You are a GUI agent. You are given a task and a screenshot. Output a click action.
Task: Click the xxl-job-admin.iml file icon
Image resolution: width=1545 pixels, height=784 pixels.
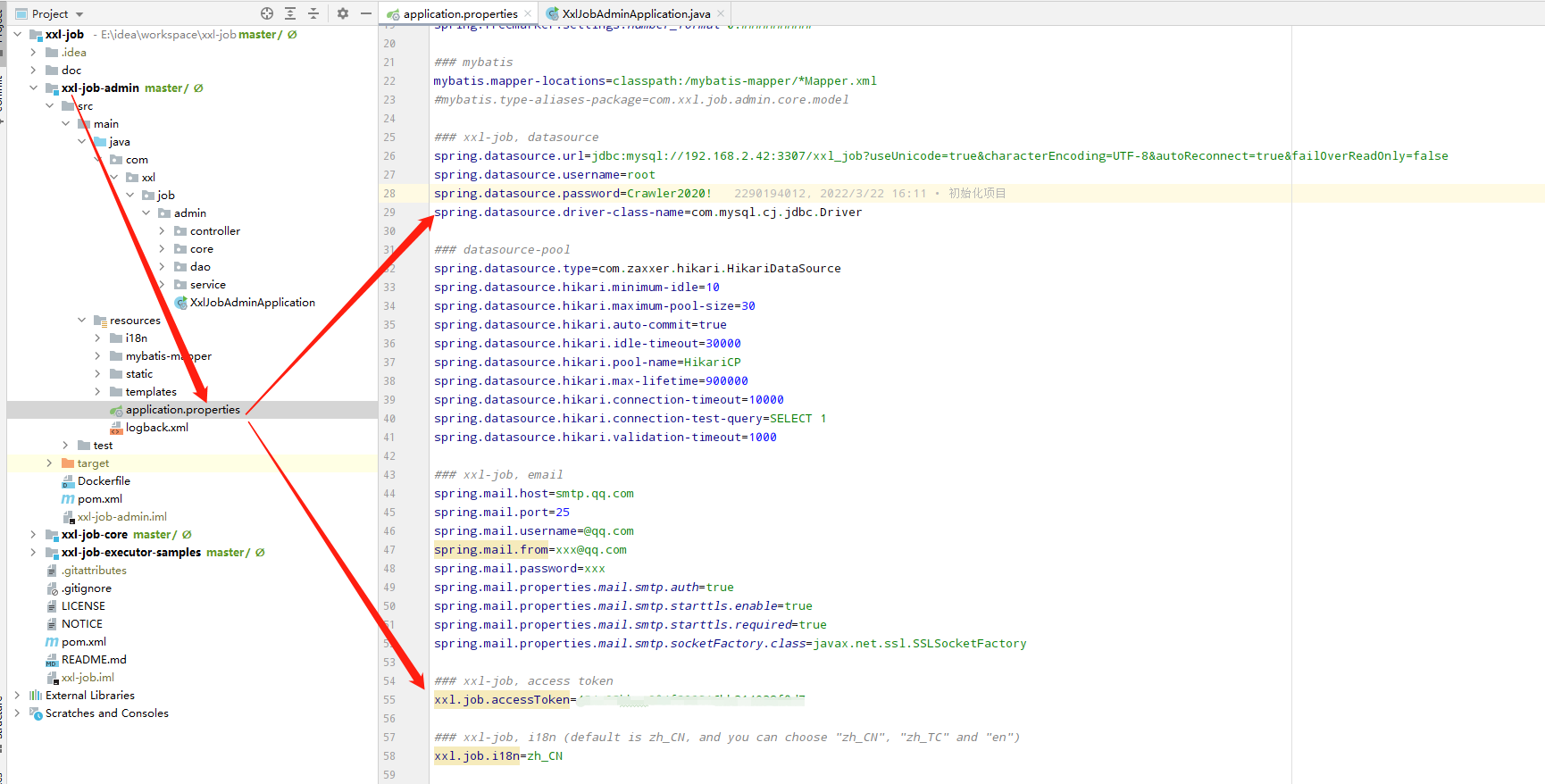(x=68, y=517)
